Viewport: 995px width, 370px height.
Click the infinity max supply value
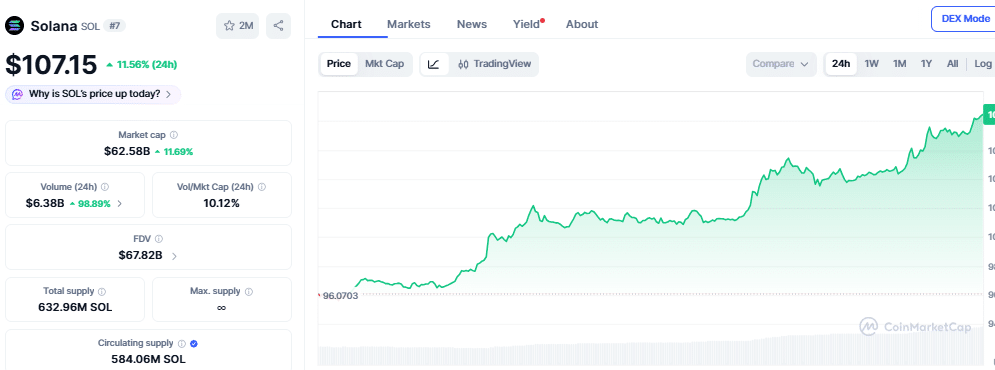tap(221, 308)
